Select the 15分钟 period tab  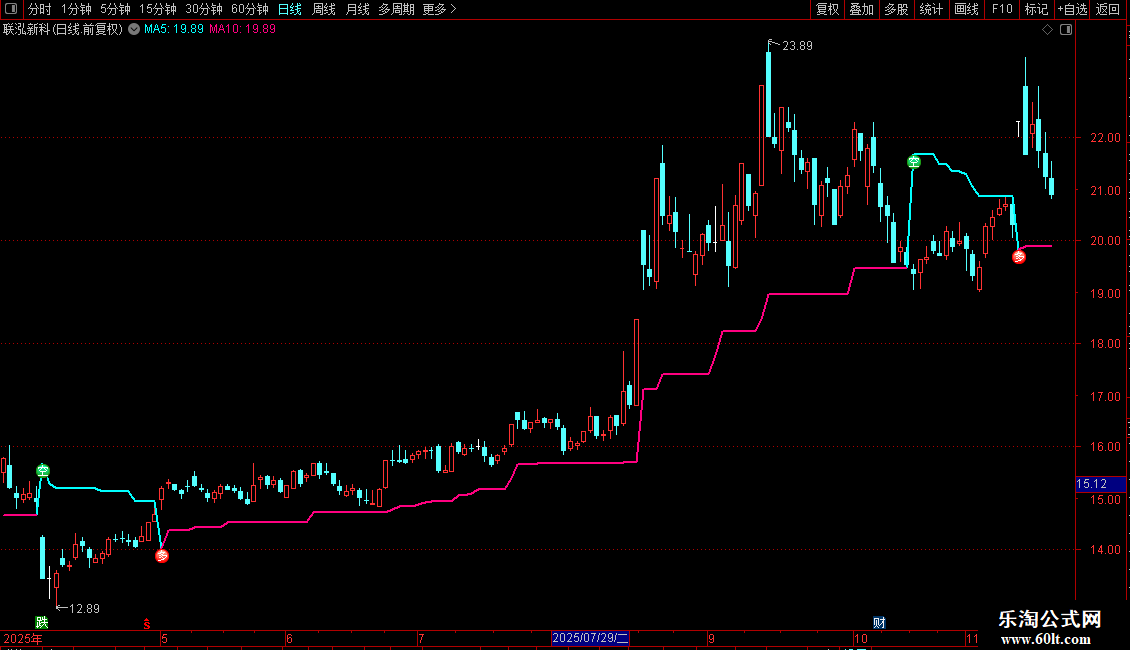coord(158,9)
